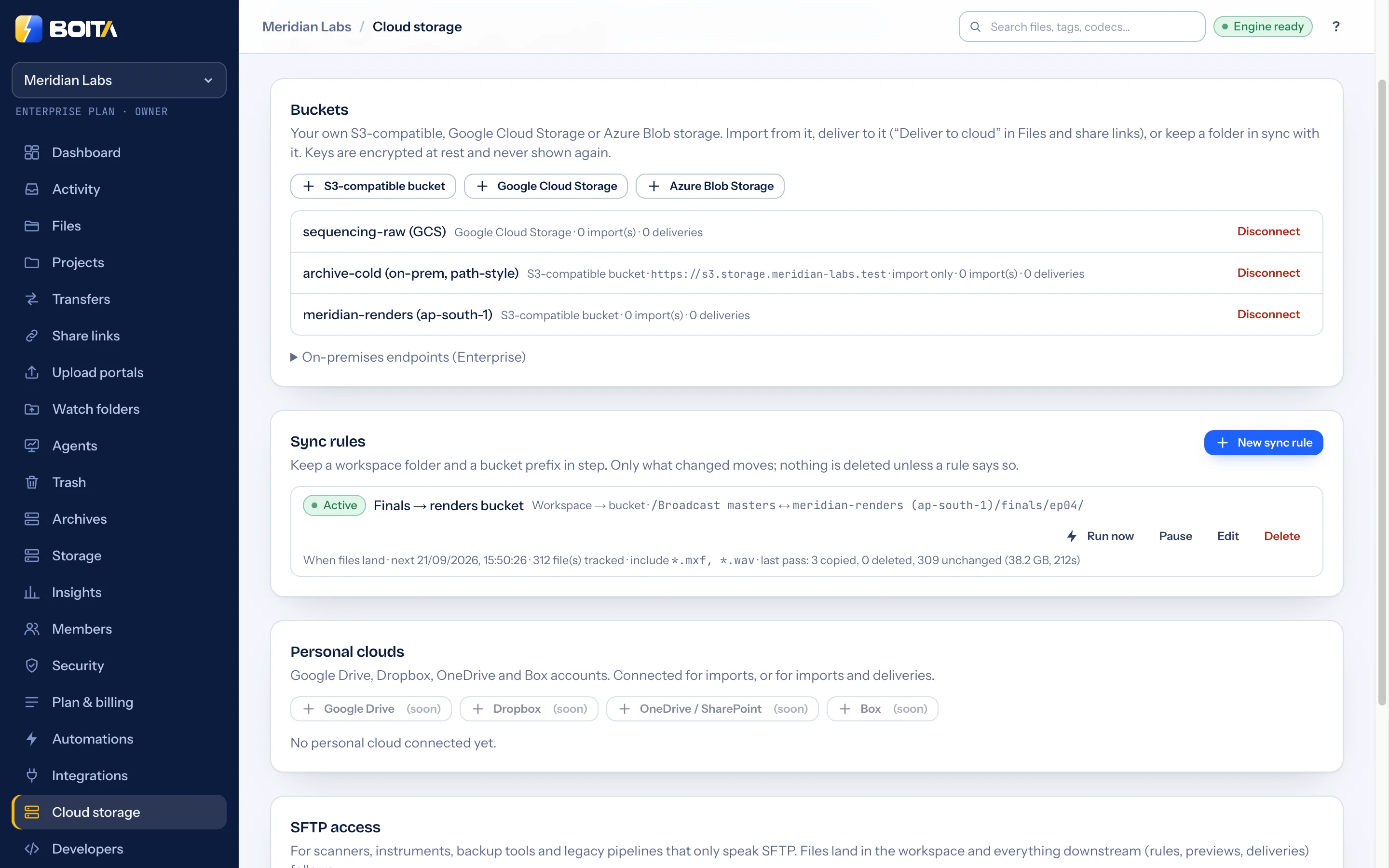The height and width of the screenshot is (868, 1389).
Task: Click the Storage server icon
Action: tap(31, 556)
